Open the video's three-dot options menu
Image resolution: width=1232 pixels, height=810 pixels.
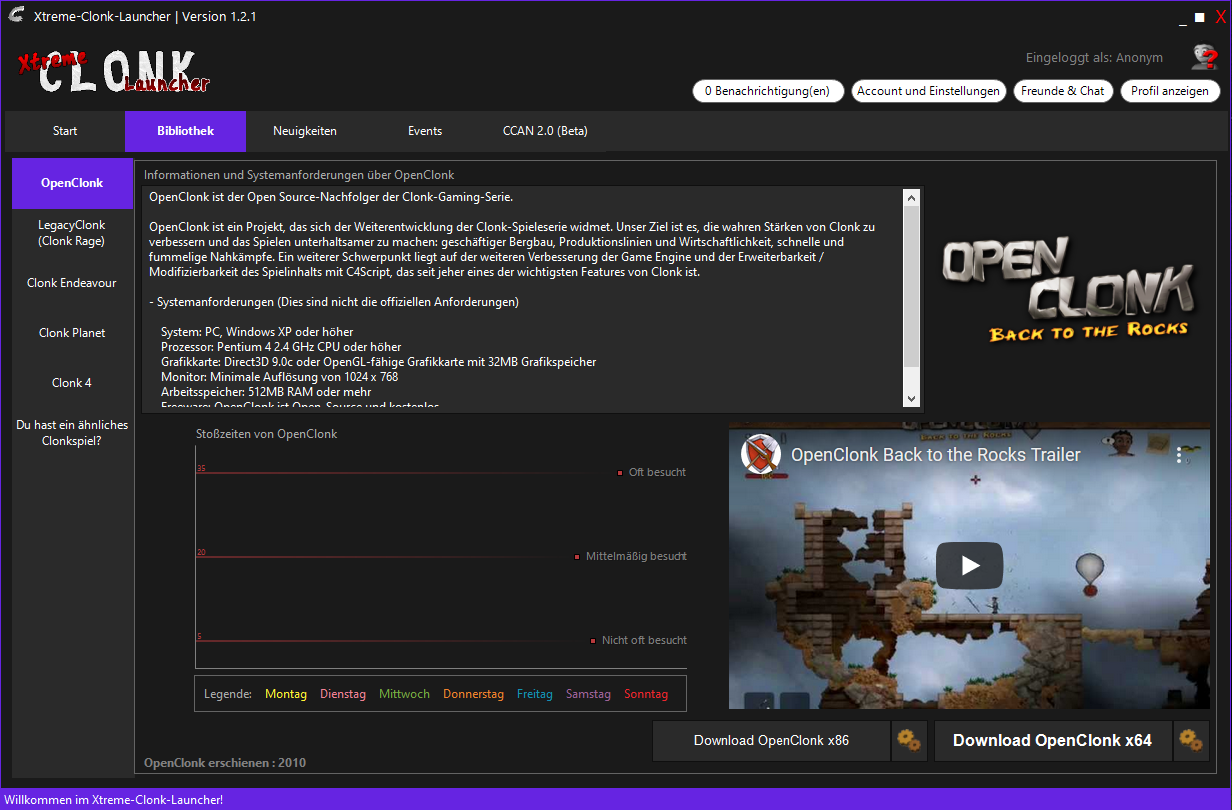click(1179, 455)
